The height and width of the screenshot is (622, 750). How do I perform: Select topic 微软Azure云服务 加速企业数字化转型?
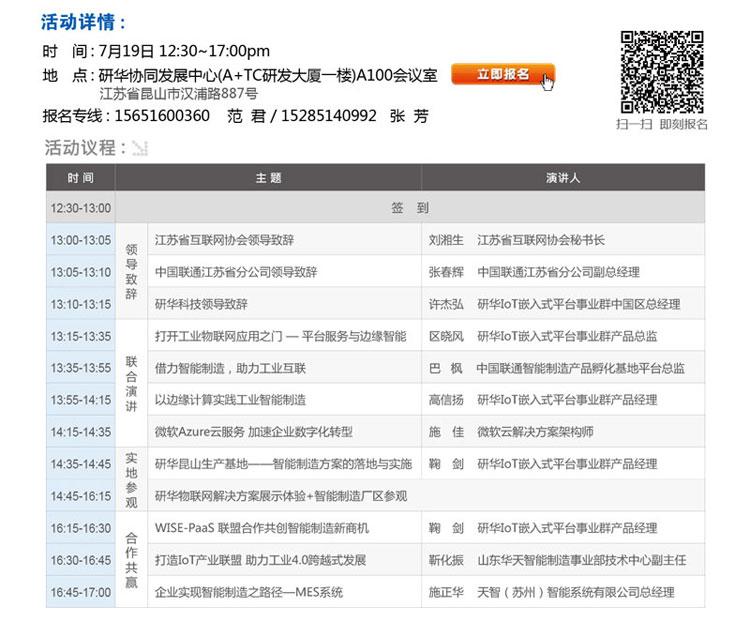click(x=254, y=432)
